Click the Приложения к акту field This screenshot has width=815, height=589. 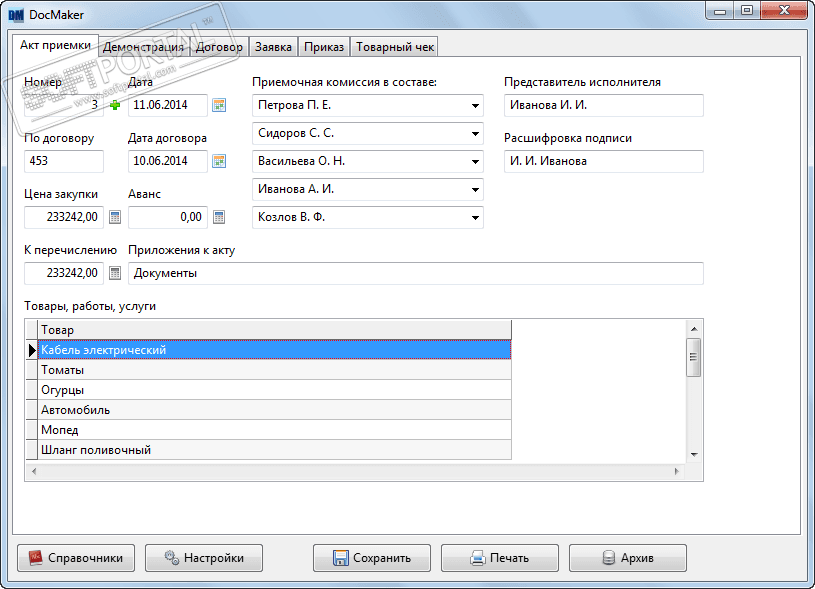416,273
